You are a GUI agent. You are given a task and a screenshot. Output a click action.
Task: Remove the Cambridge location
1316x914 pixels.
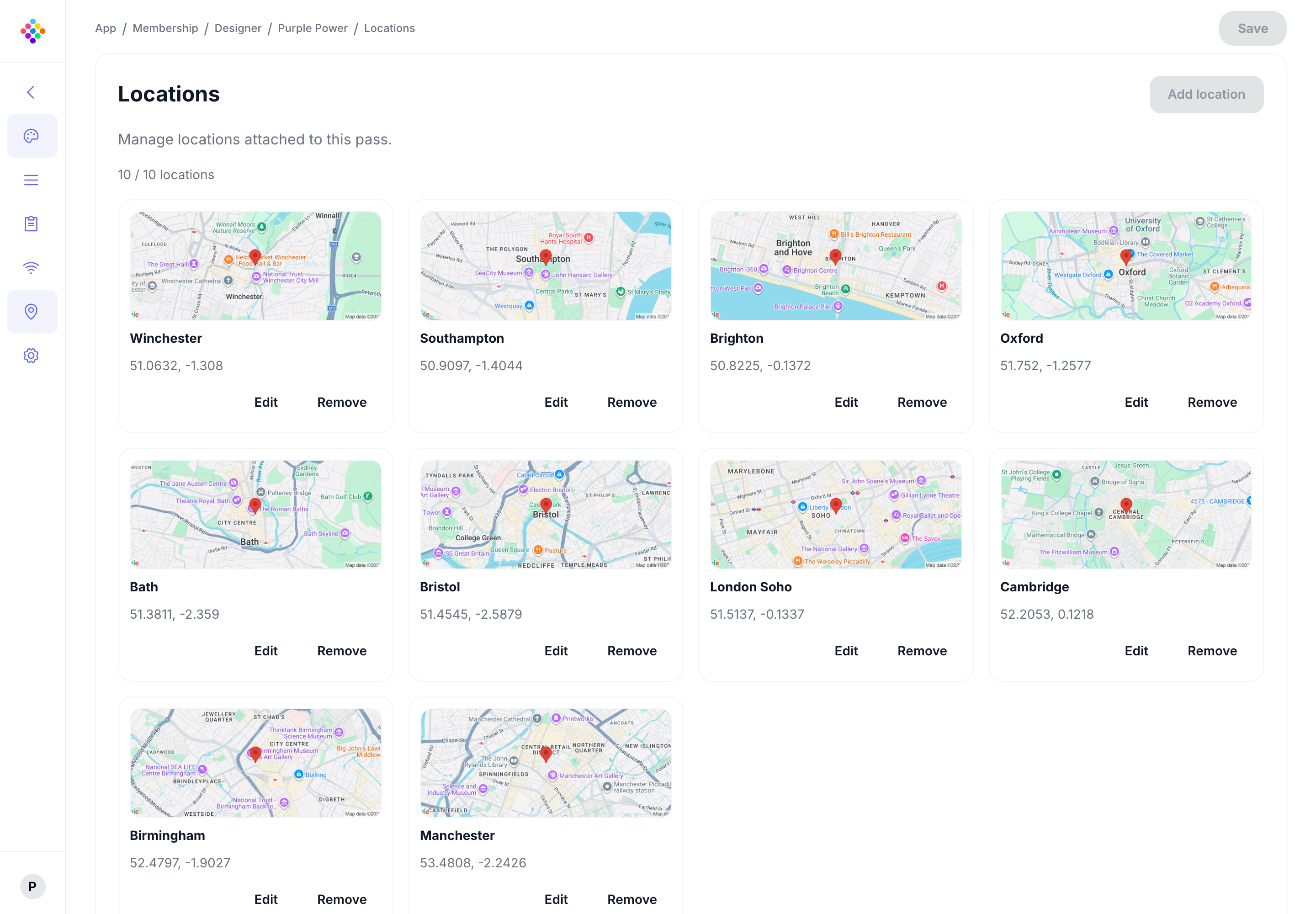pos(1212,651)
